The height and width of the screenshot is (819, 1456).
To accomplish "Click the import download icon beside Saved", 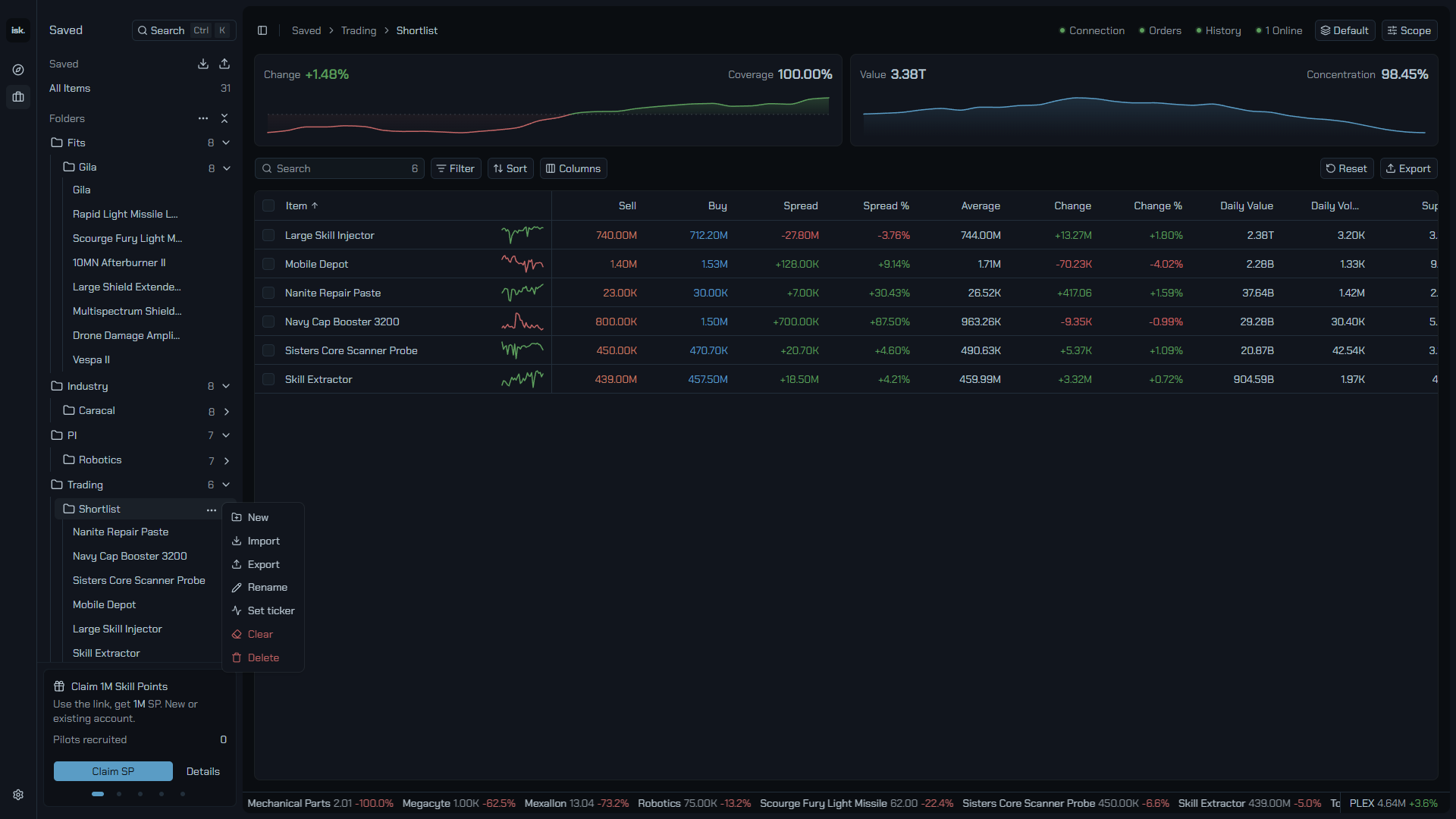I will click(203, 64).
